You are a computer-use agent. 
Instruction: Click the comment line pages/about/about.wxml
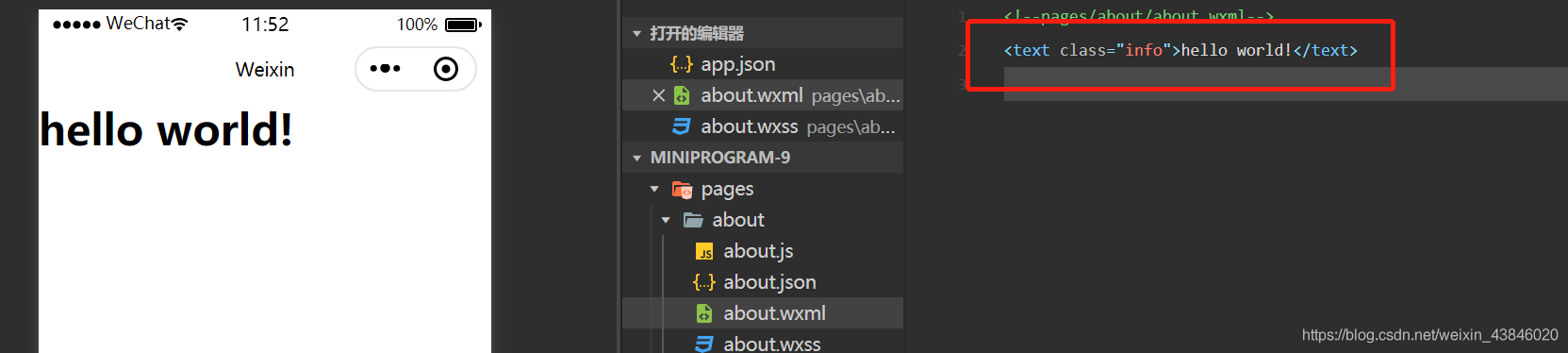(1138, 16)
